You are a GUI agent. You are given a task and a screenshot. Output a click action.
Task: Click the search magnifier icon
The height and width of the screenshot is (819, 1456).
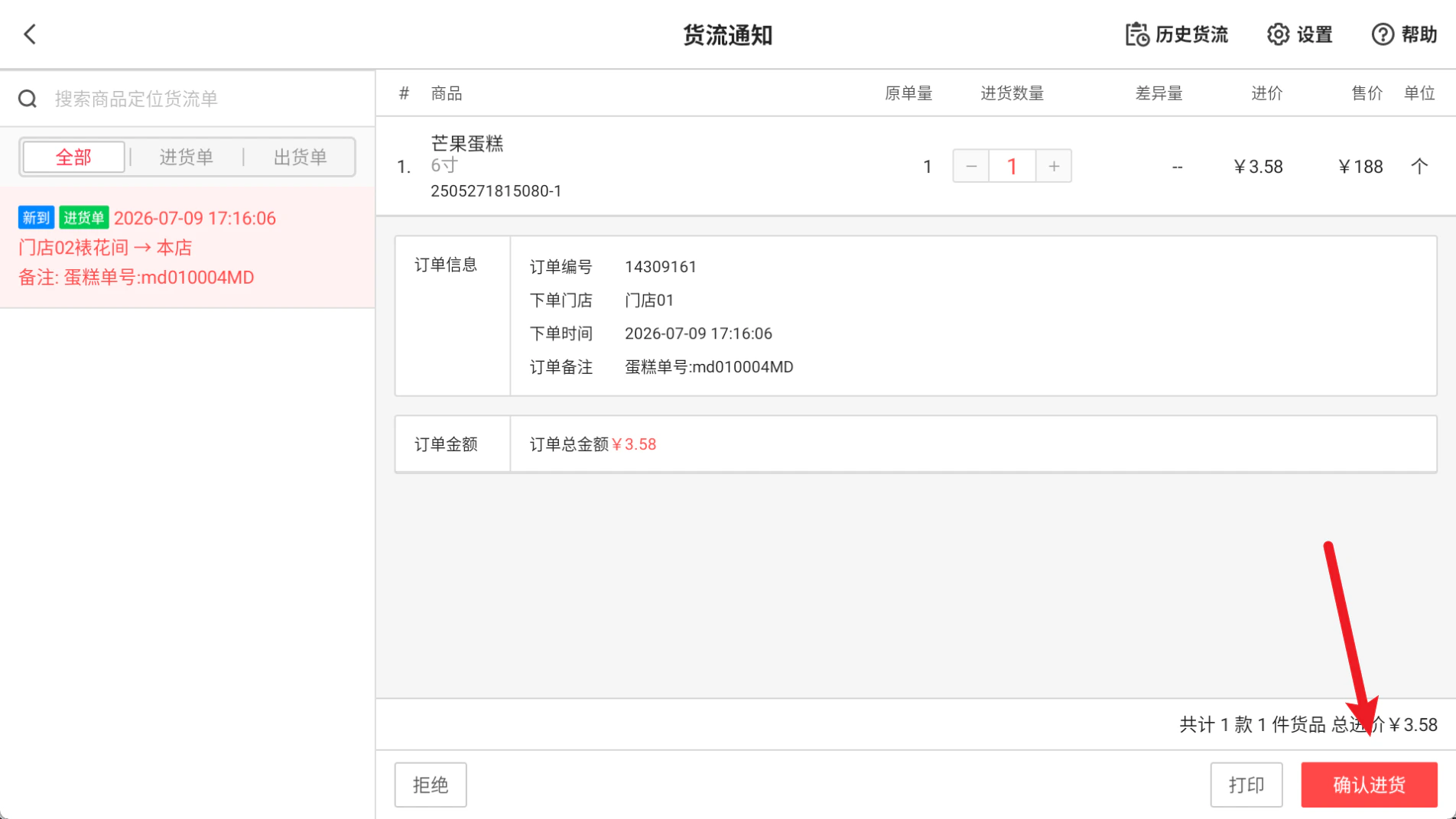click(x=28, y=99)
